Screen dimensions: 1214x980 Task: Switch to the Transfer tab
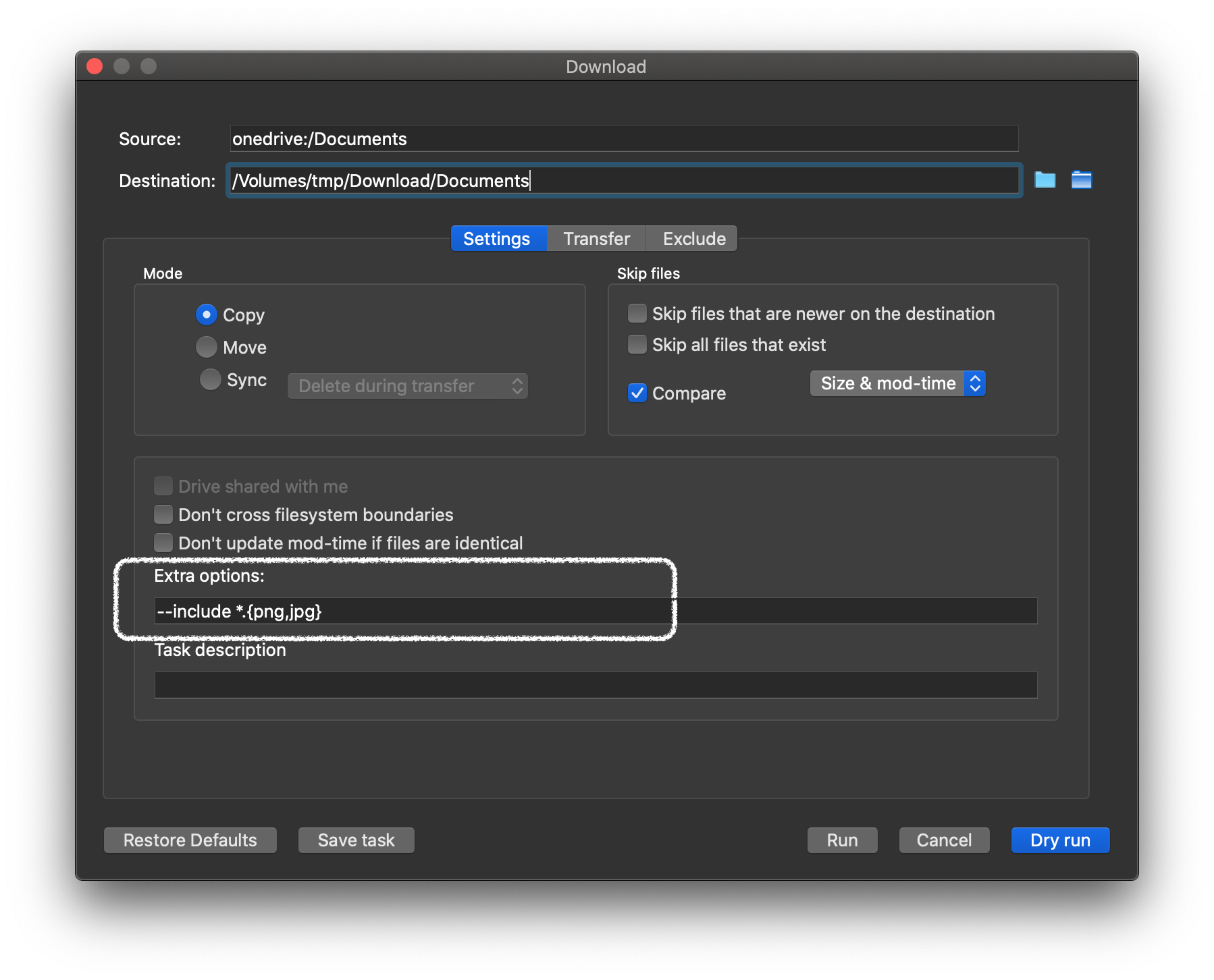(x=596, y=239)
